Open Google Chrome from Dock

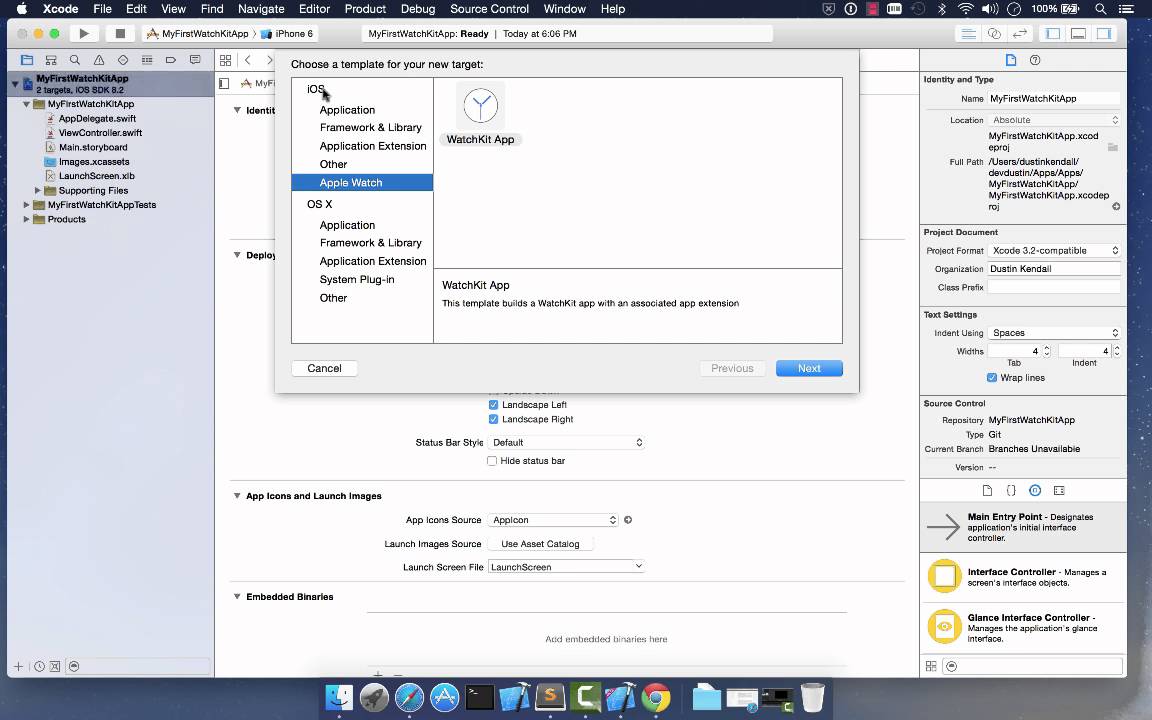tap(655, 696)
